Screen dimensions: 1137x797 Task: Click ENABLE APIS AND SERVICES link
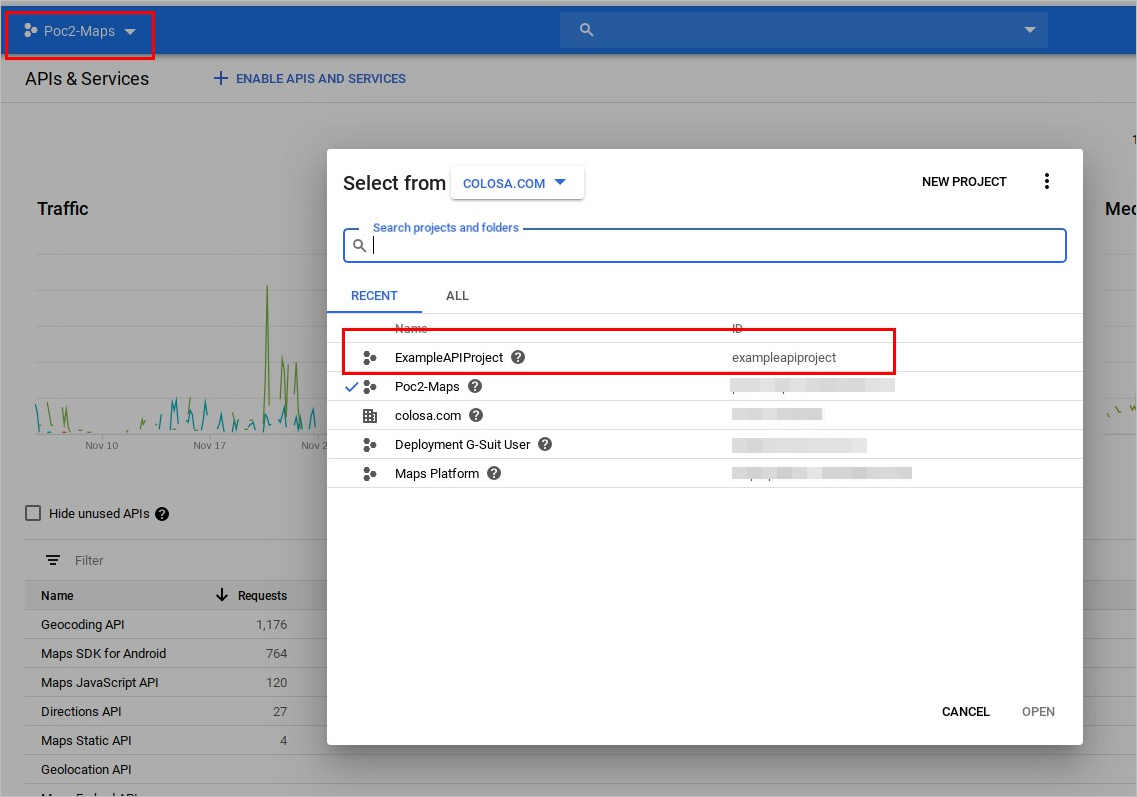[x=310, y=78]
